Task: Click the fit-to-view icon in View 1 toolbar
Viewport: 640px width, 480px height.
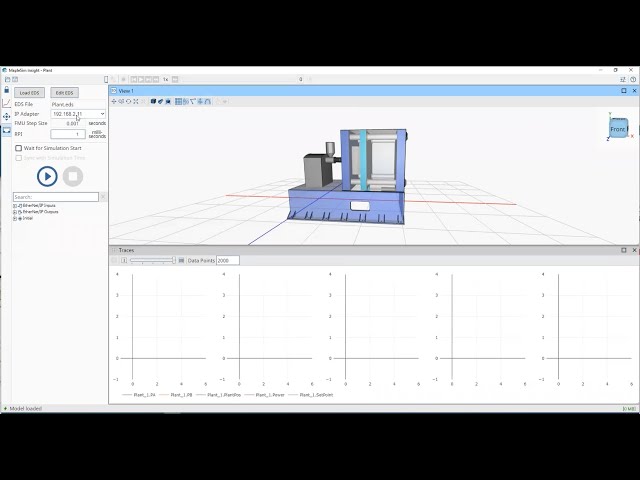Action: 136,101
